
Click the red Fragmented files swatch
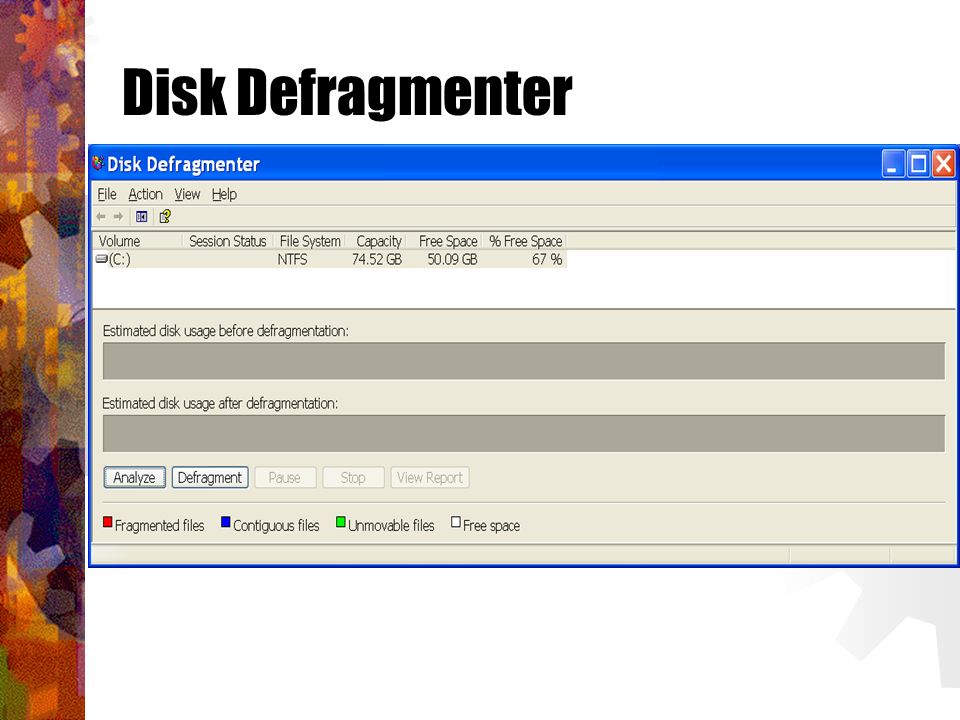pos(108,522)
